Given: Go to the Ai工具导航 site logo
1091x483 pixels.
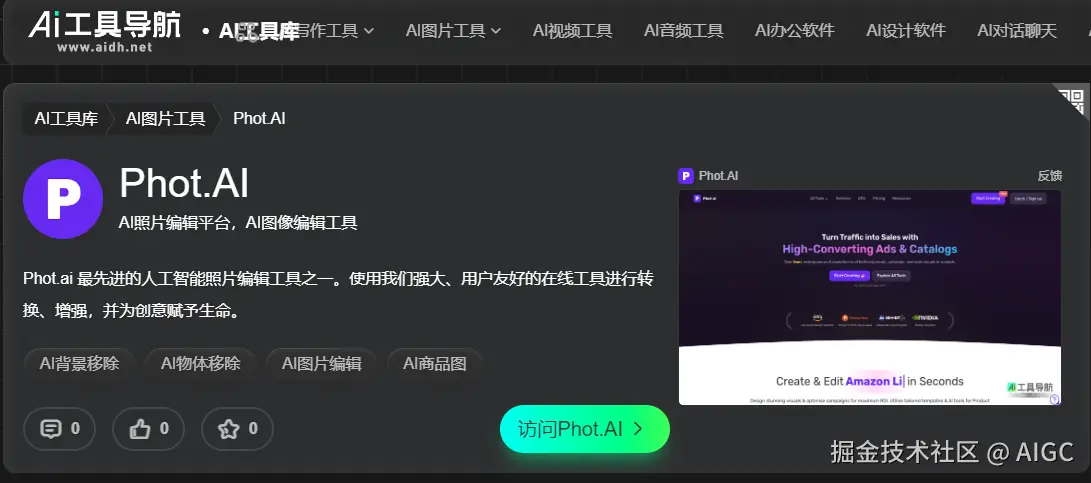Looking at the screenshot, I should 104,31.
